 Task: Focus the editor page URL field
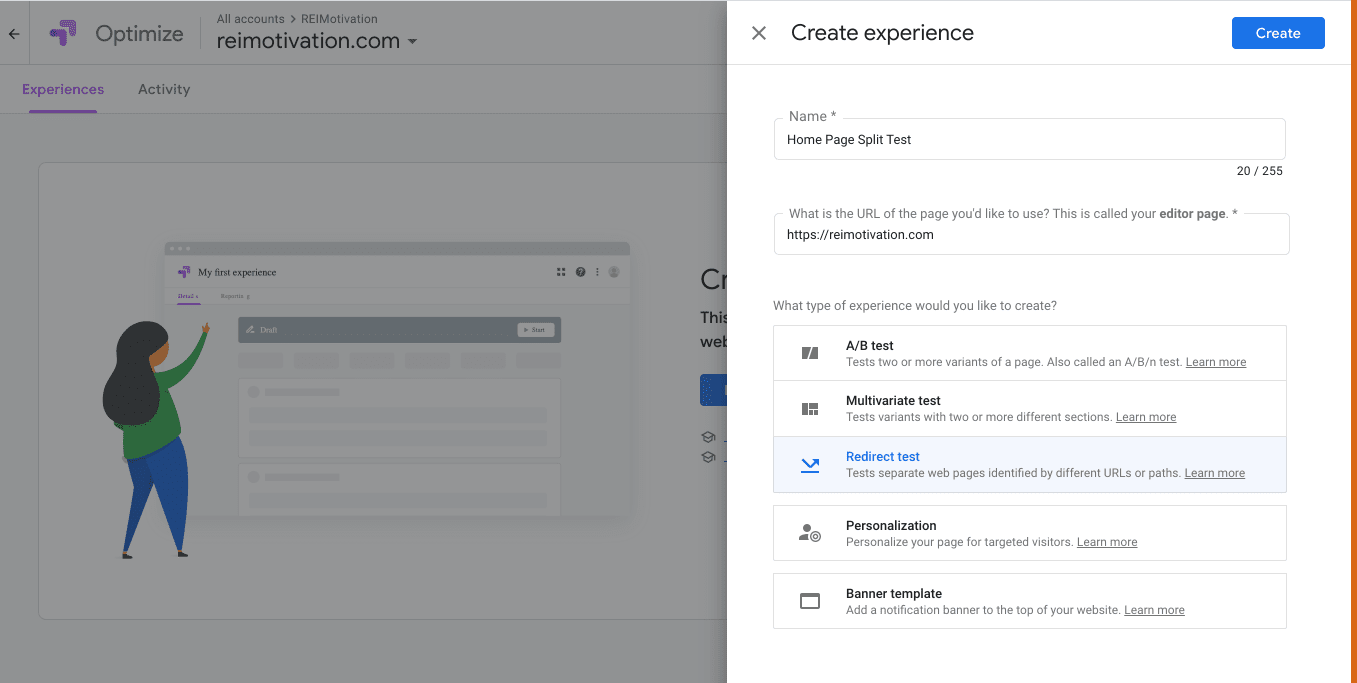[1030, 235]
